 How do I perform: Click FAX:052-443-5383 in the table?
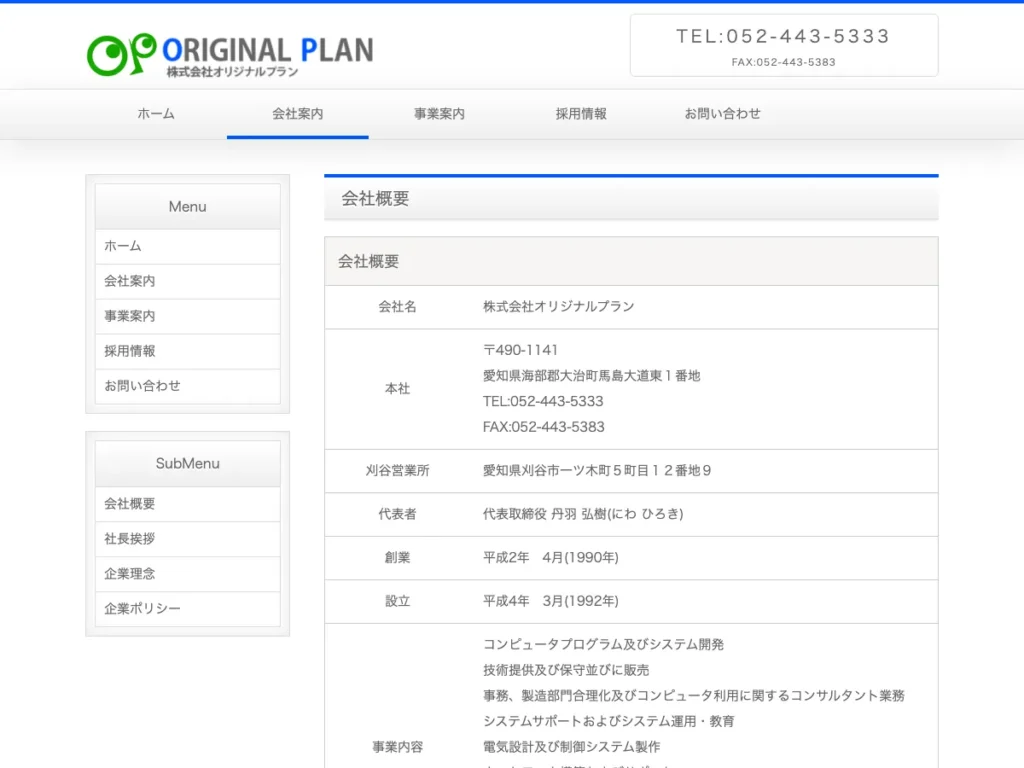(x=544, y=427)
